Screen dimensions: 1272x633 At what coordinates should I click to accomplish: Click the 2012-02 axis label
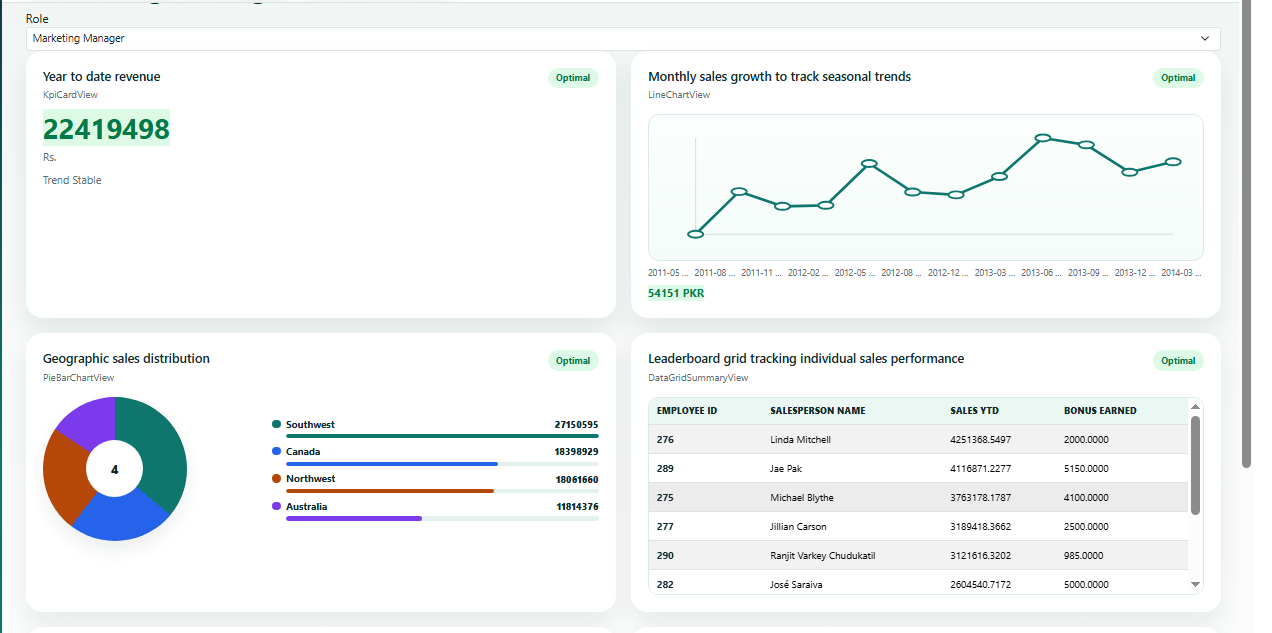807,273
